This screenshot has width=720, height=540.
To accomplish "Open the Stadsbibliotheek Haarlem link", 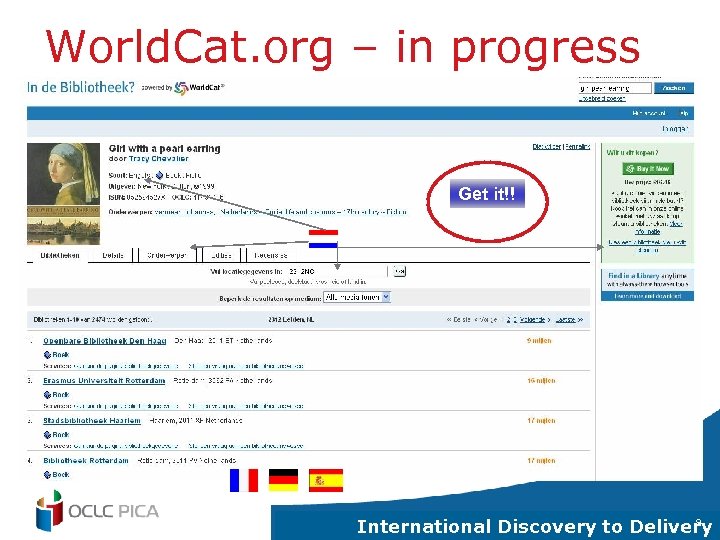I will [x=92, y=421].
